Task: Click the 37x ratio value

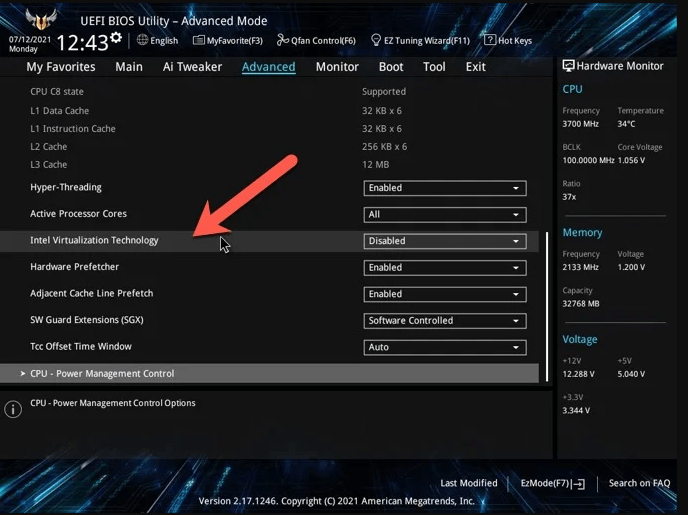Action: (x=569, y=197)
